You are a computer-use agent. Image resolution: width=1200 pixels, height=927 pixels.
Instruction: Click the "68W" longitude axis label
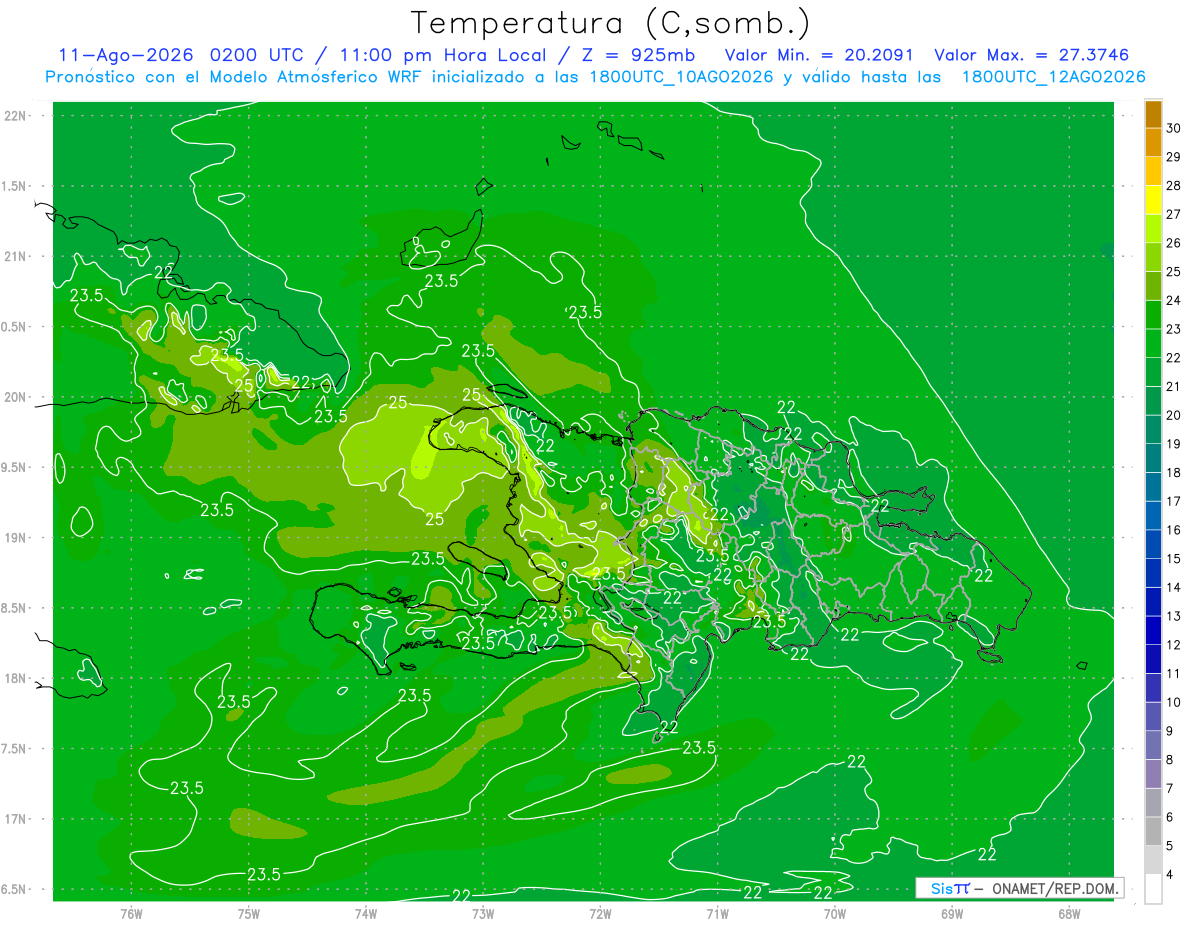pos(1069,914)
